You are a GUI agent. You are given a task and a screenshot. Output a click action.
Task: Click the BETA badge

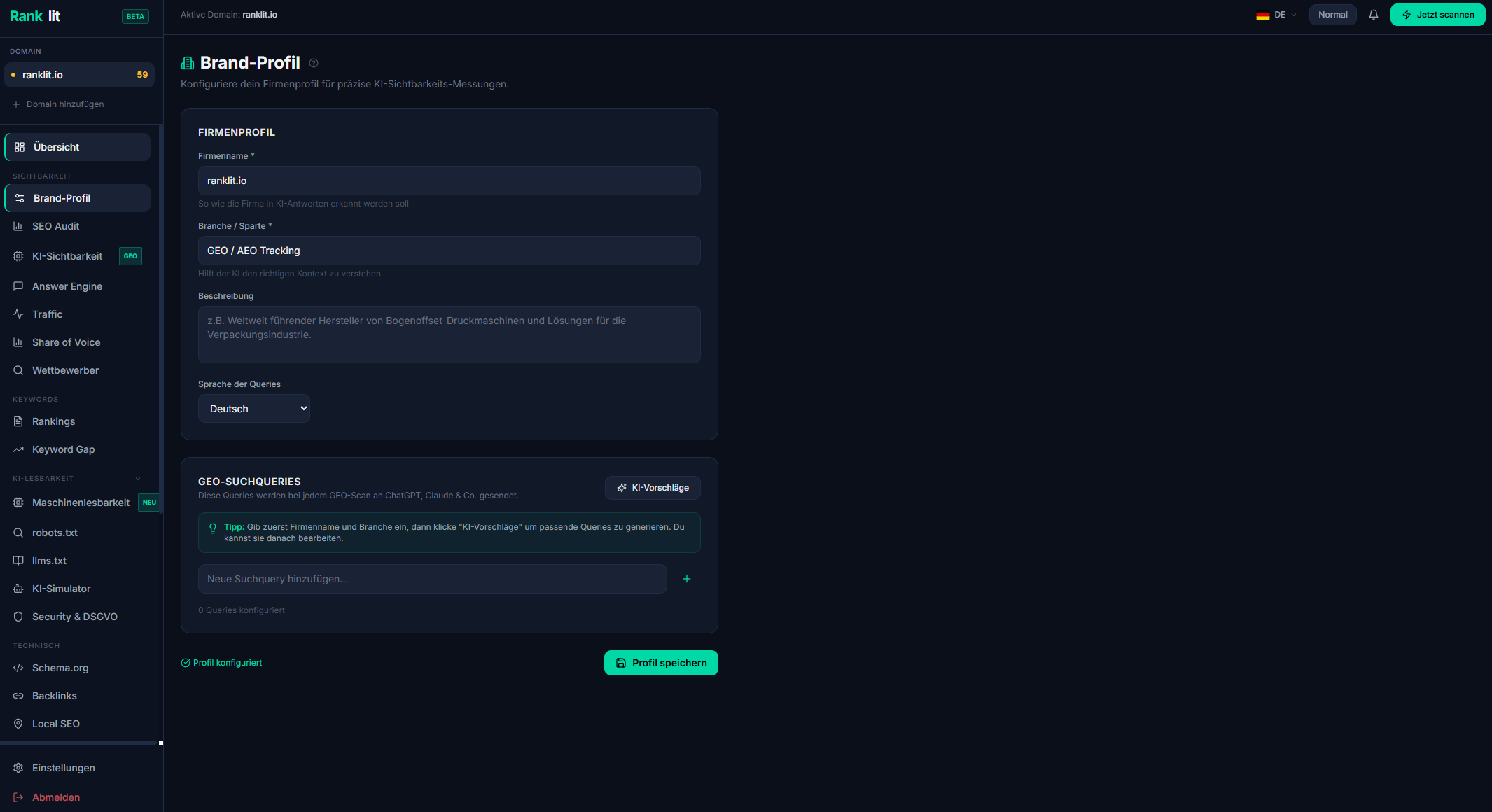(x=135, y=16)
